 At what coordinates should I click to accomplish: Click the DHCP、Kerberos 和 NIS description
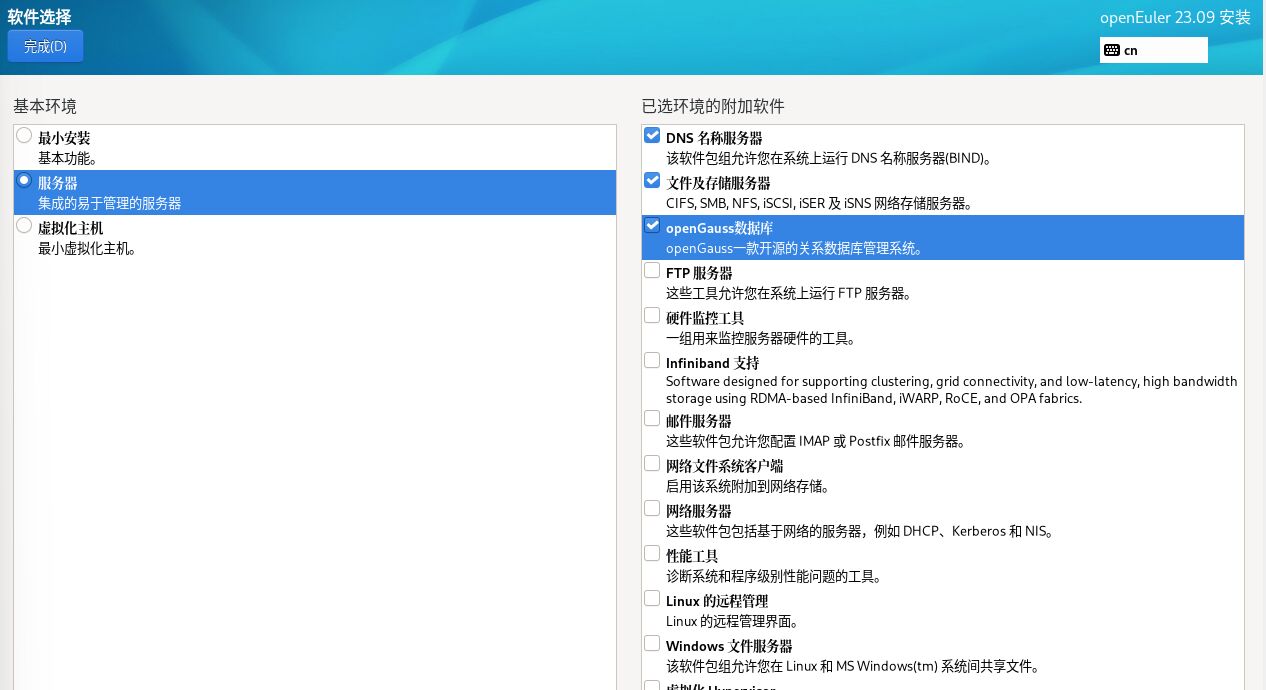860,531
